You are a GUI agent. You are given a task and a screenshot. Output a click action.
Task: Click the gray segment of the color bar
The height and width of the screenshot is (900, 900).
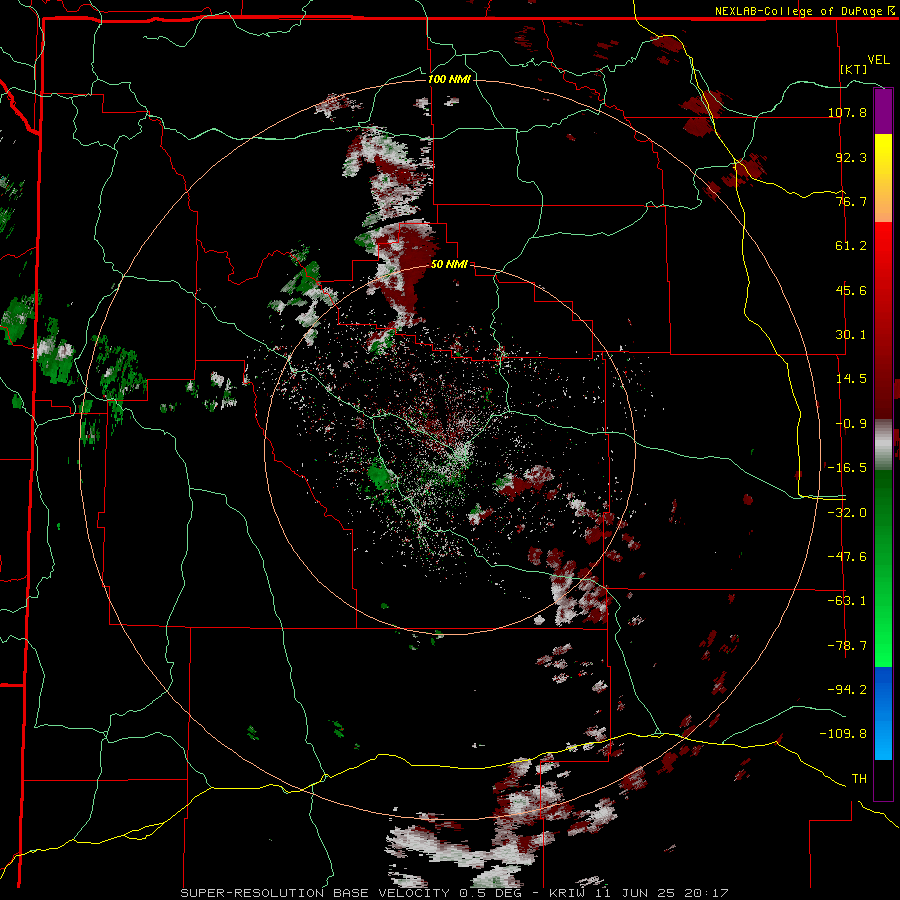883,445
